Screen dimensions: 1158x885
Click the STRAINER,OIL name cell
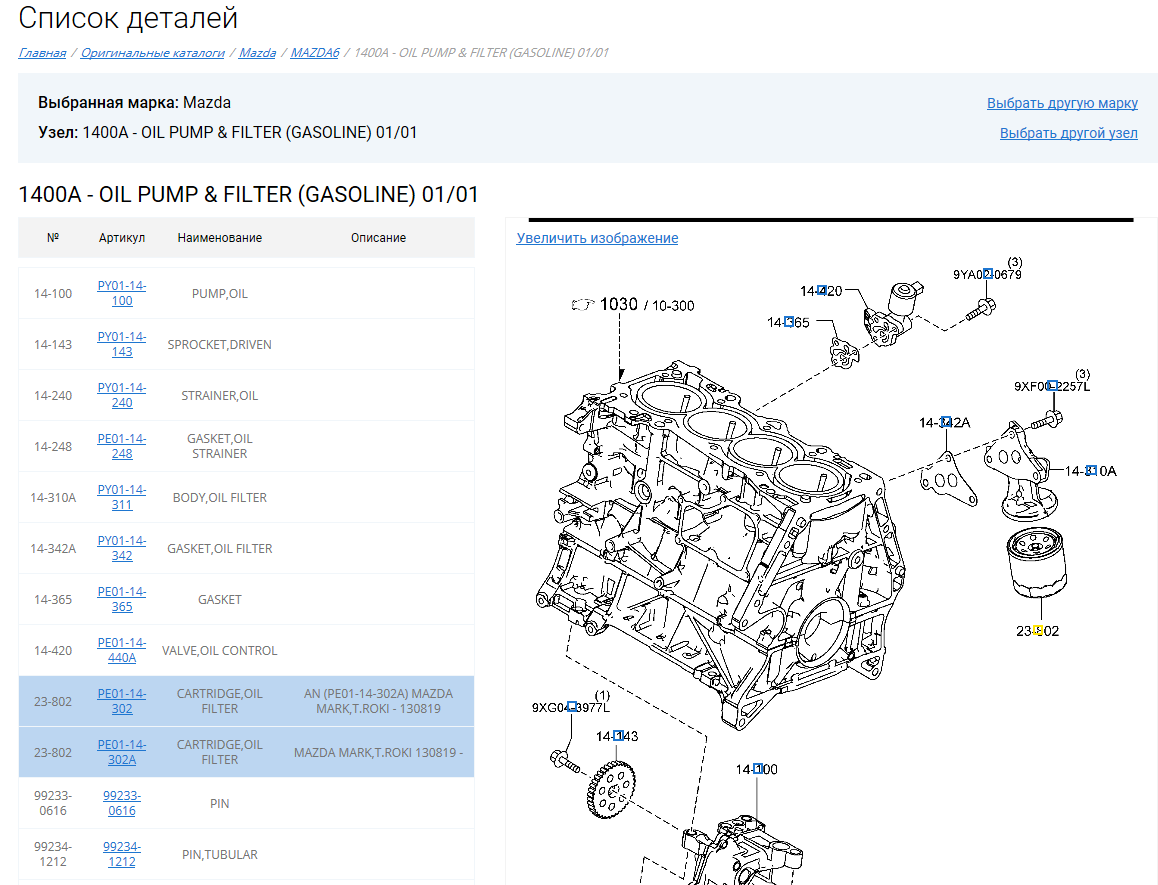pos(219,395)
